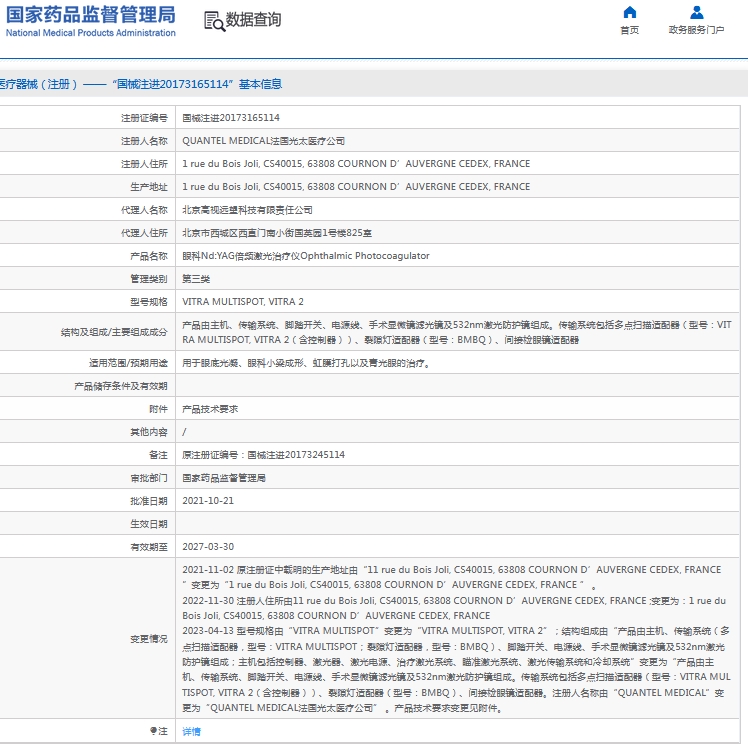Click the 型号规格 field label
This screenshot has width=748, height=749.
tap(149, 302)
